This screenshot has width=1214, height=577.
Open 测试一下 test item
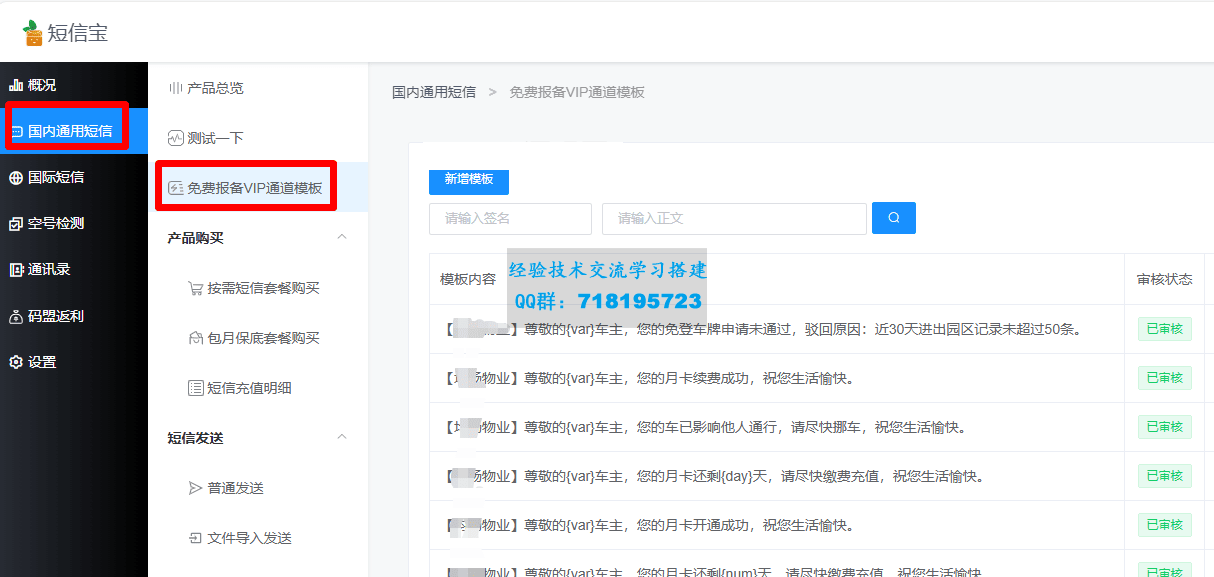214,138
